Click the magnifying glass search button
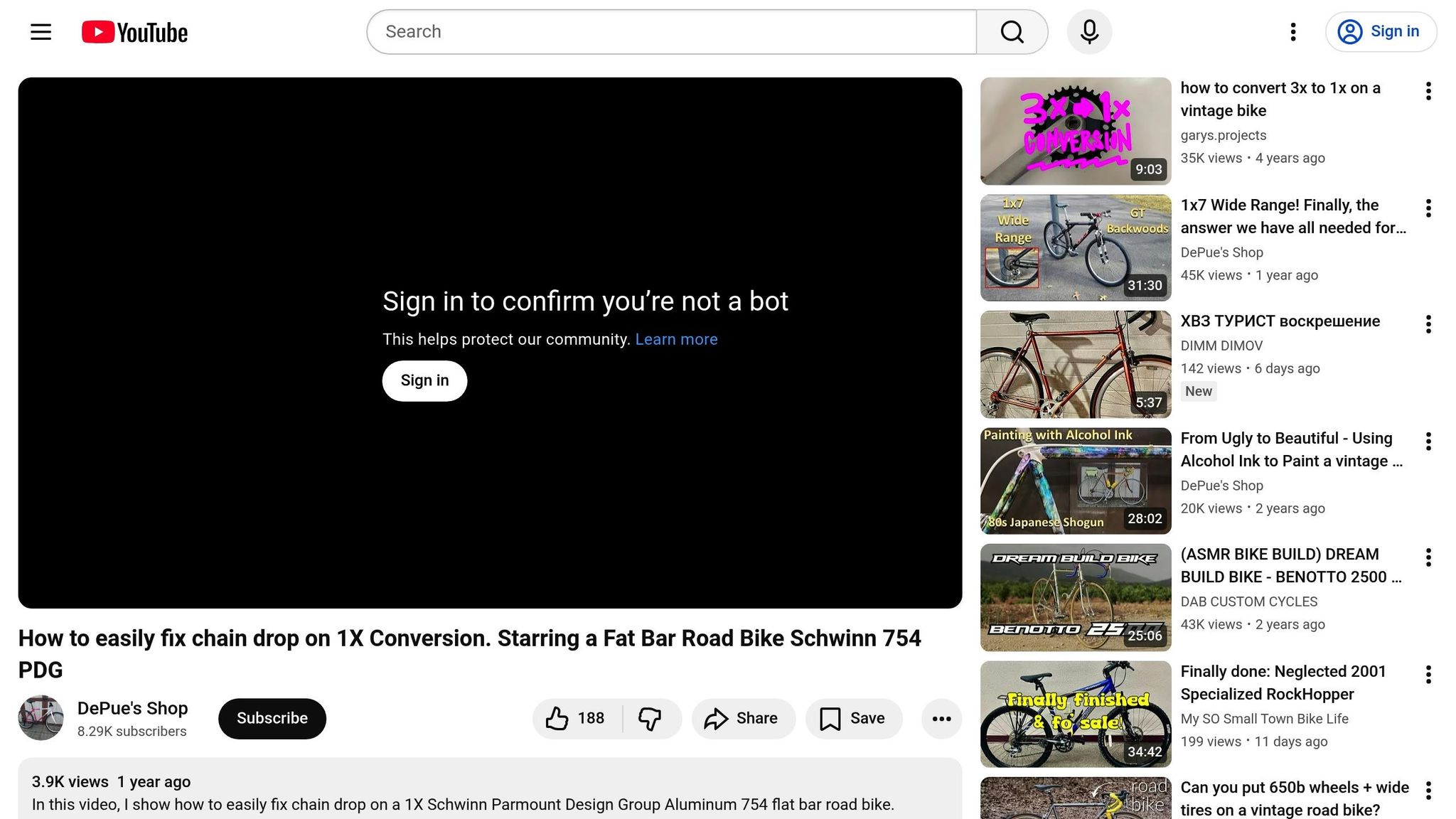This screenshot has height=819, width=1456. (1012, 32)
